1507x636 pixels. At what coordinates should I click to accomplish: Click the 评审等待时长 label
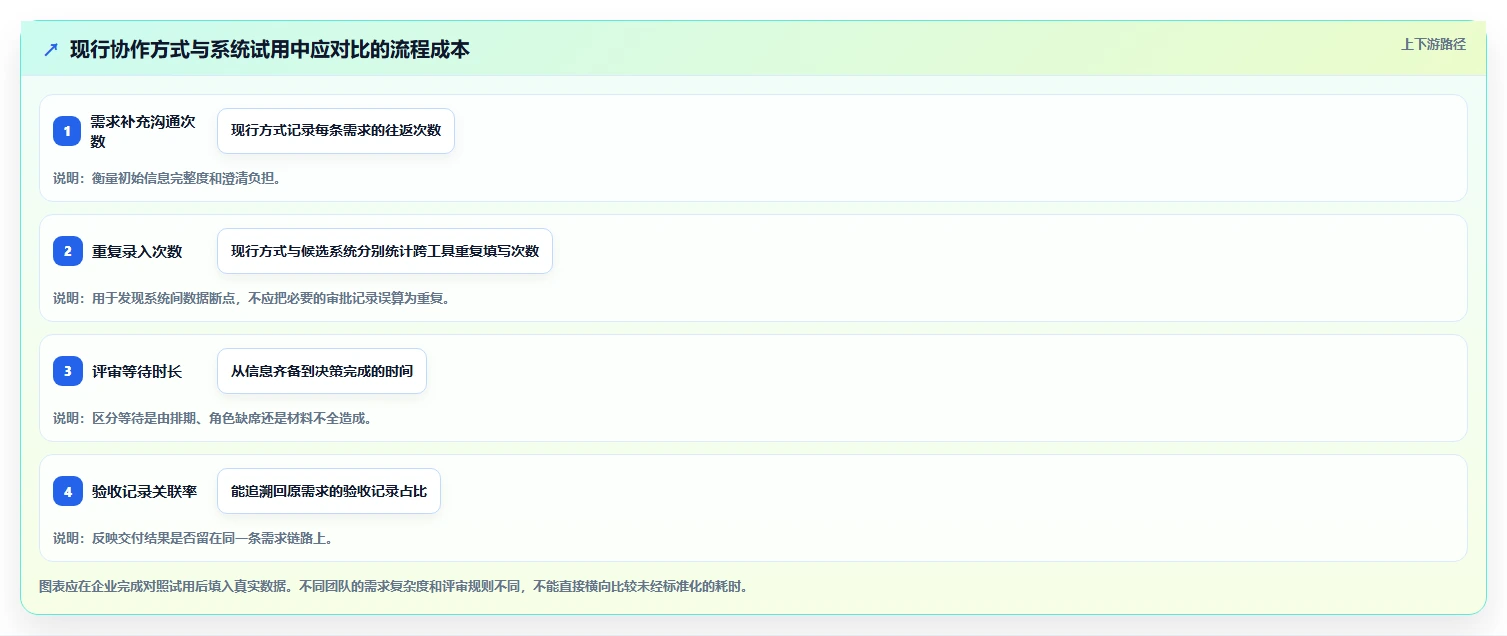[137, 371]
